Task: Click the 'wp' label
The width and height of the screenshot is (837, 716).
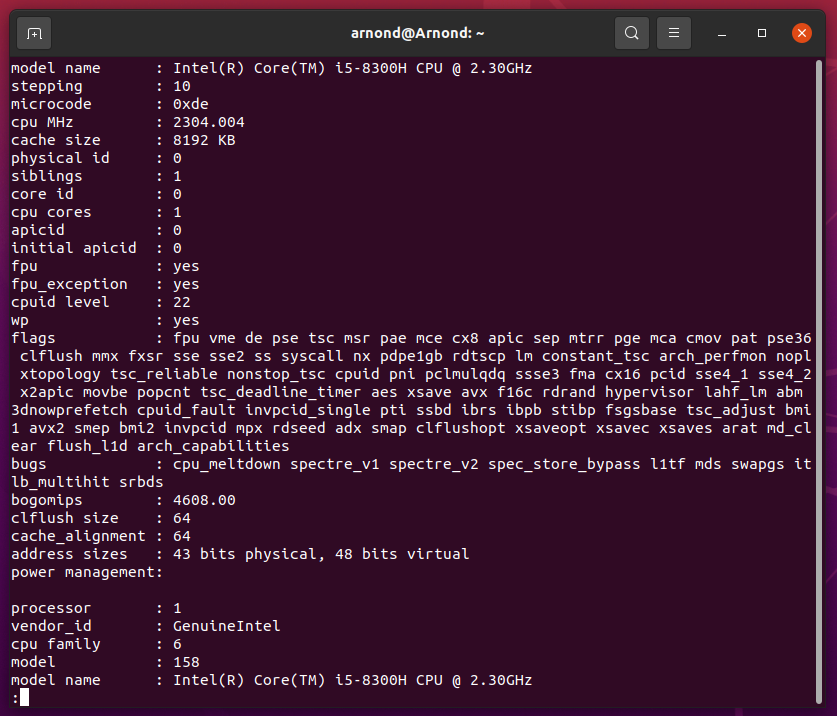Action: point(20,320)
